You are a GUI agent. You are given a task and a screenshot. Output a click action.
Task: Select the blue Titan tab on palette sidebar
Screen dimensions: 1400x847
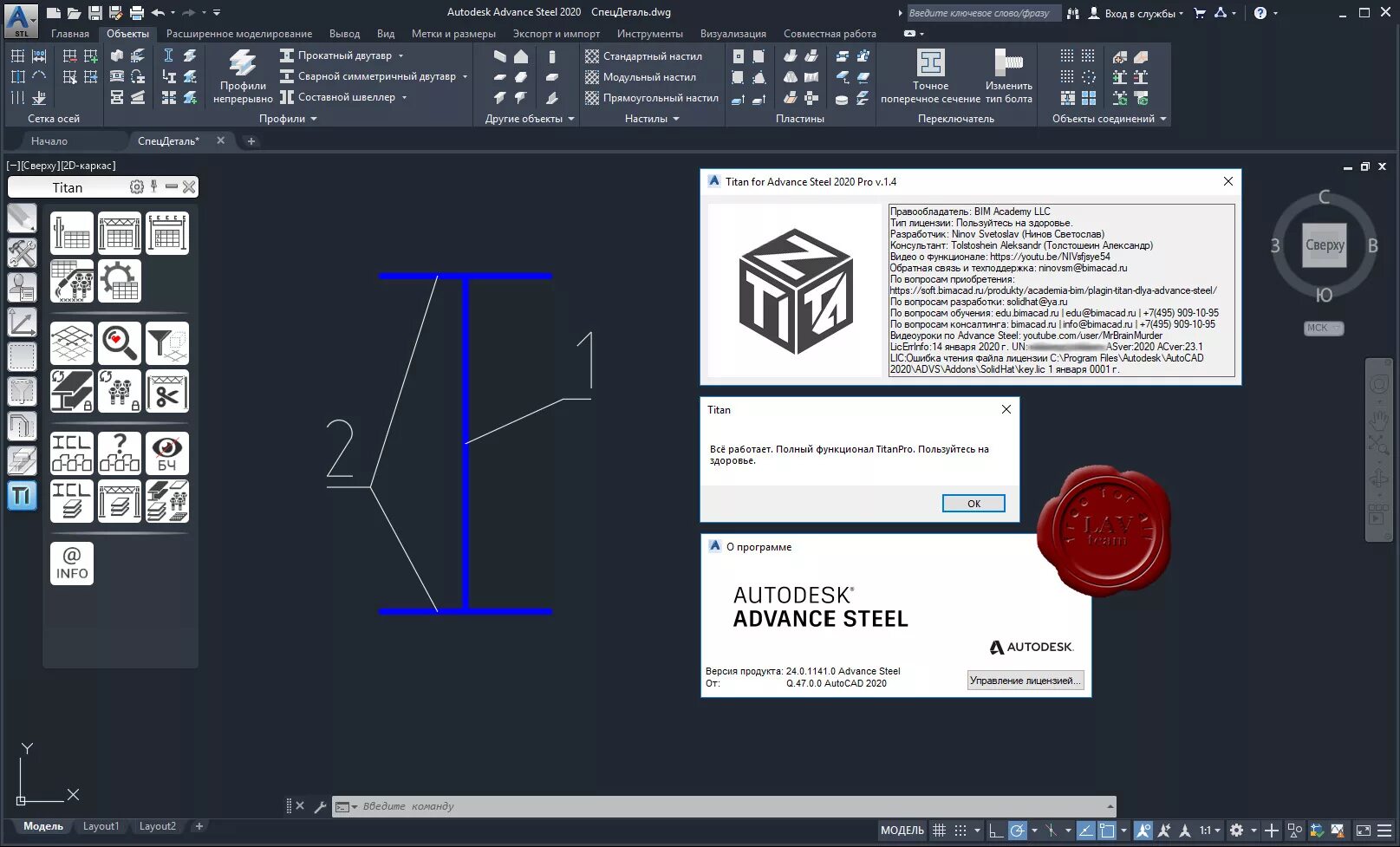point(22,496)
